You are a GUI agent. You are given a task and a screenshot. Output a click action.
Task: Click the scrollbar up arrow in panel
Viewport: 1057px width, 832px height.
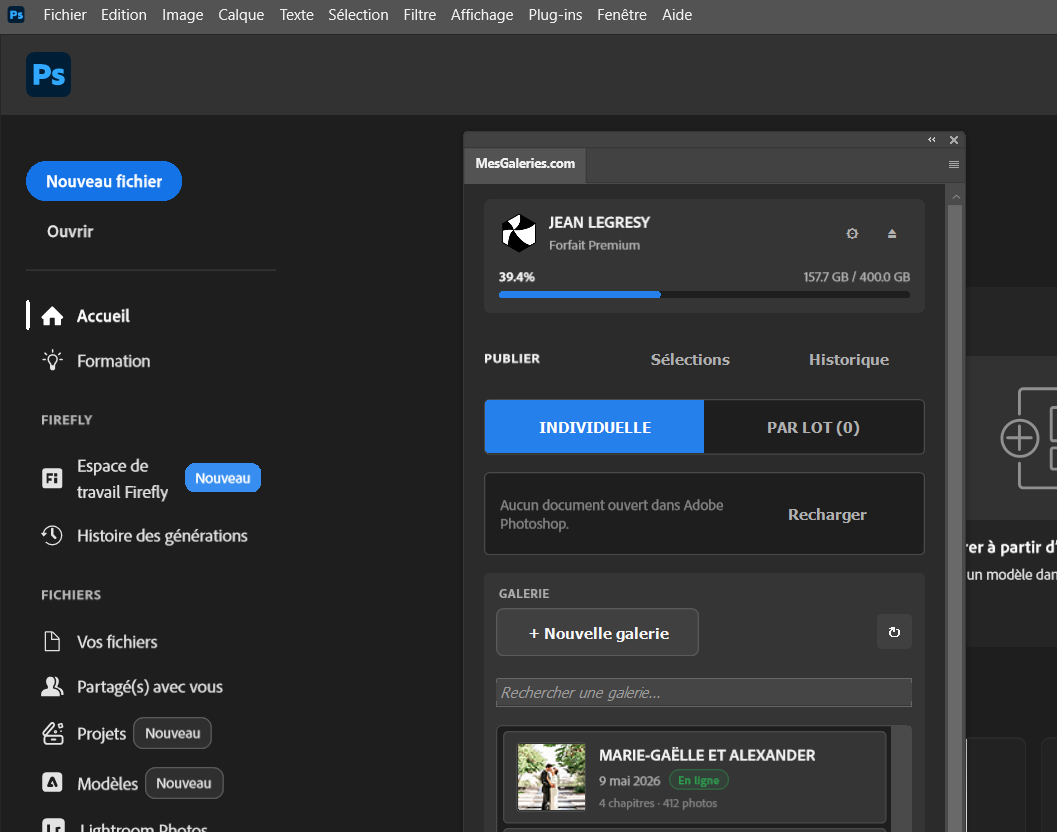(x=955, y=197)
